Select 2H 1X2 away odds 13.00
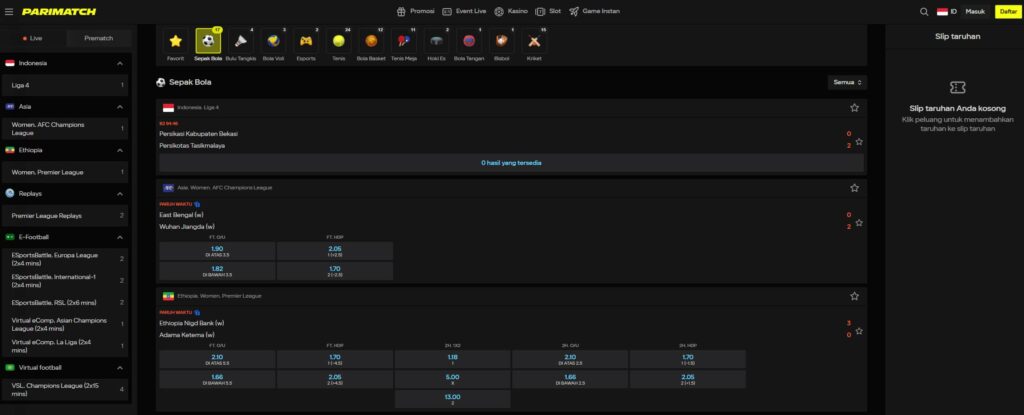Screen dimensions: 1024x415 point(453,399)
